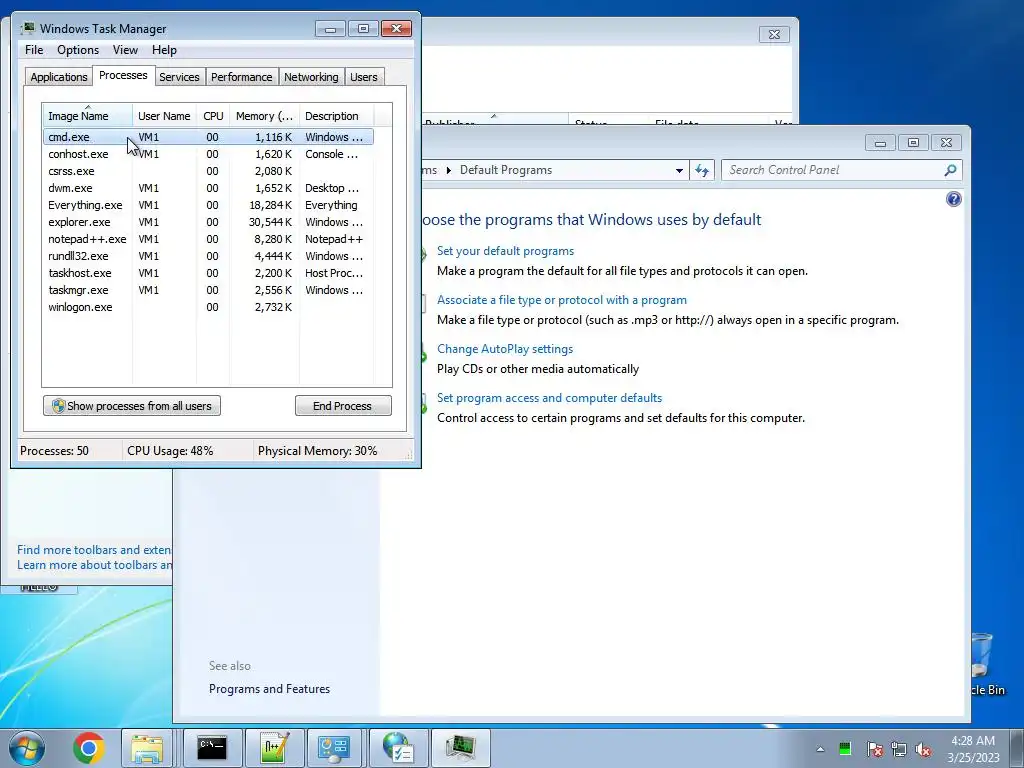Sort processes by Memory column
This screenshot has height=768, width=1024.
(x=264, y=116)
